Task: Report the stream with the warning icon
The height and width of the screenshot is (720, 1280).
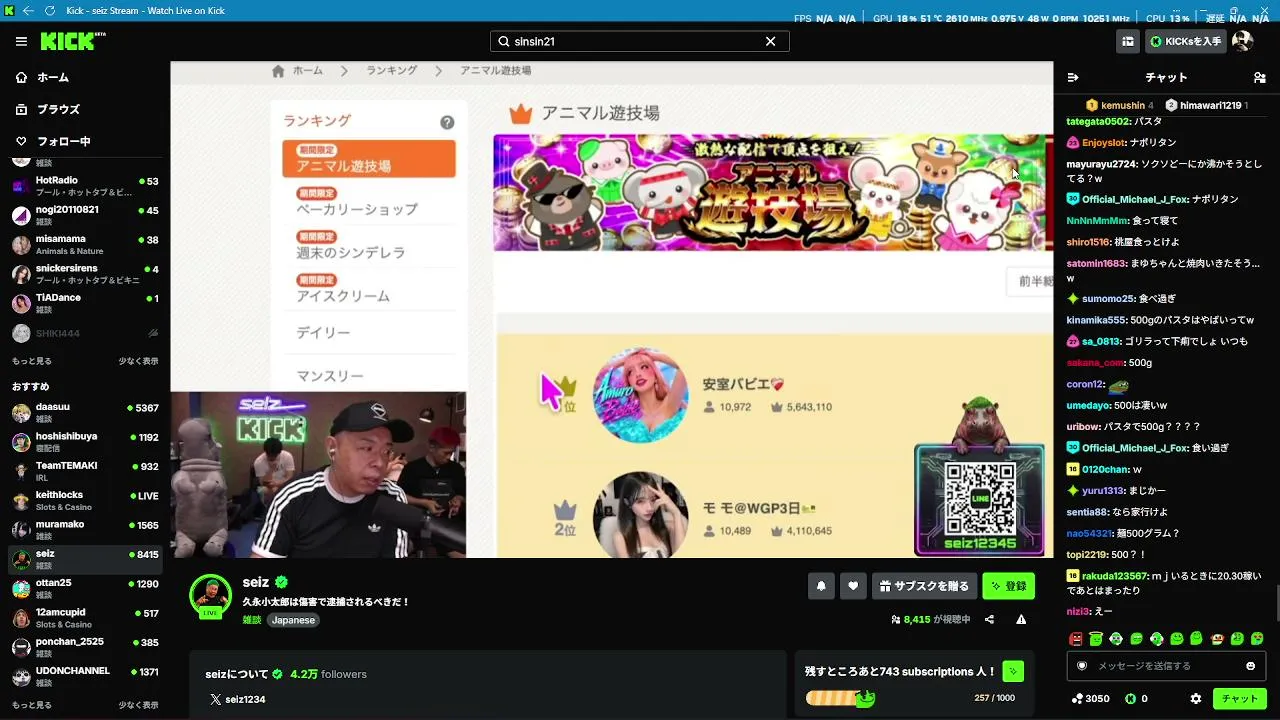Action: 1021,620
